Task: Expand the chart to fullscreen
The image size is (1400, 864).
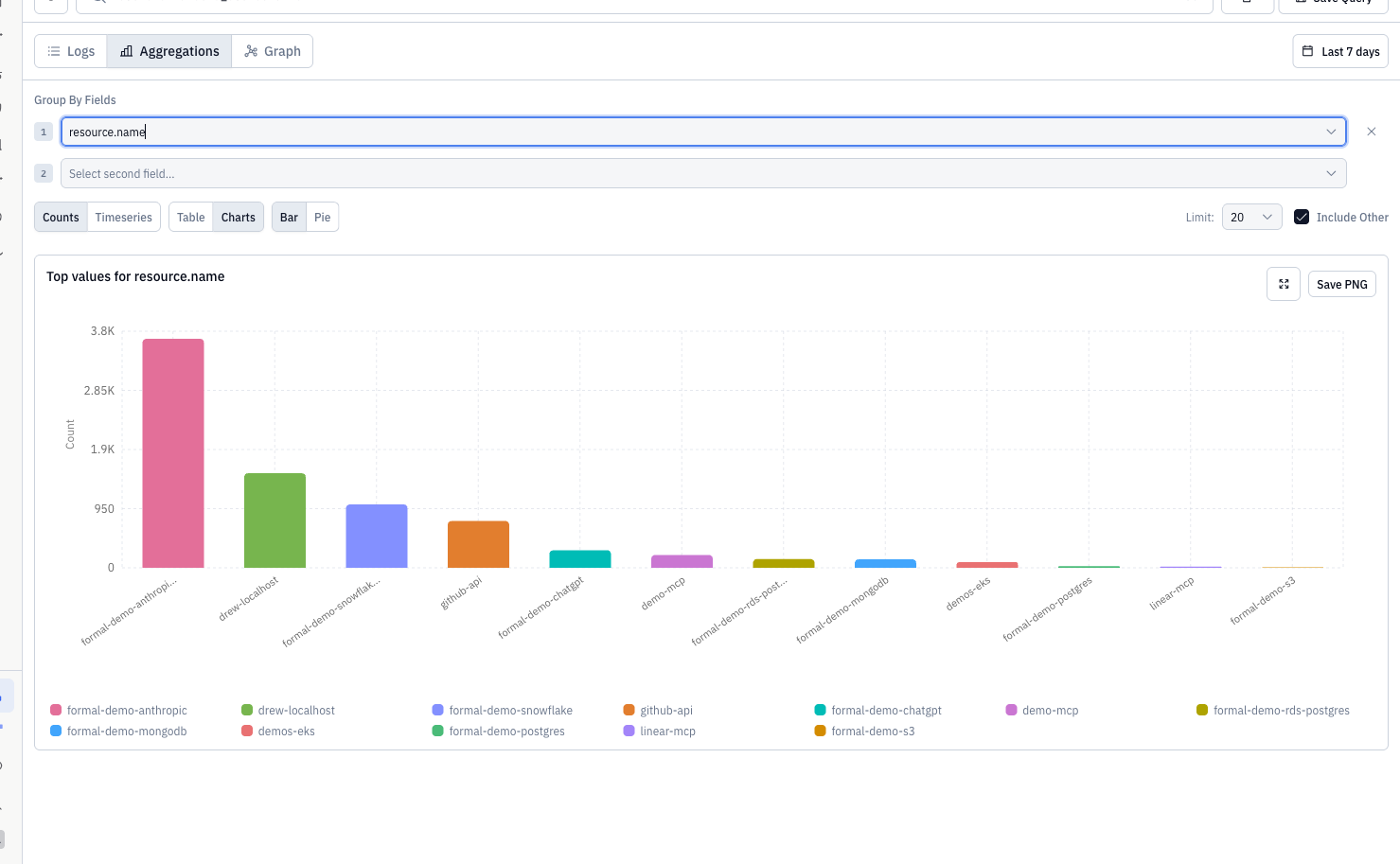Action: point(1284,284)
